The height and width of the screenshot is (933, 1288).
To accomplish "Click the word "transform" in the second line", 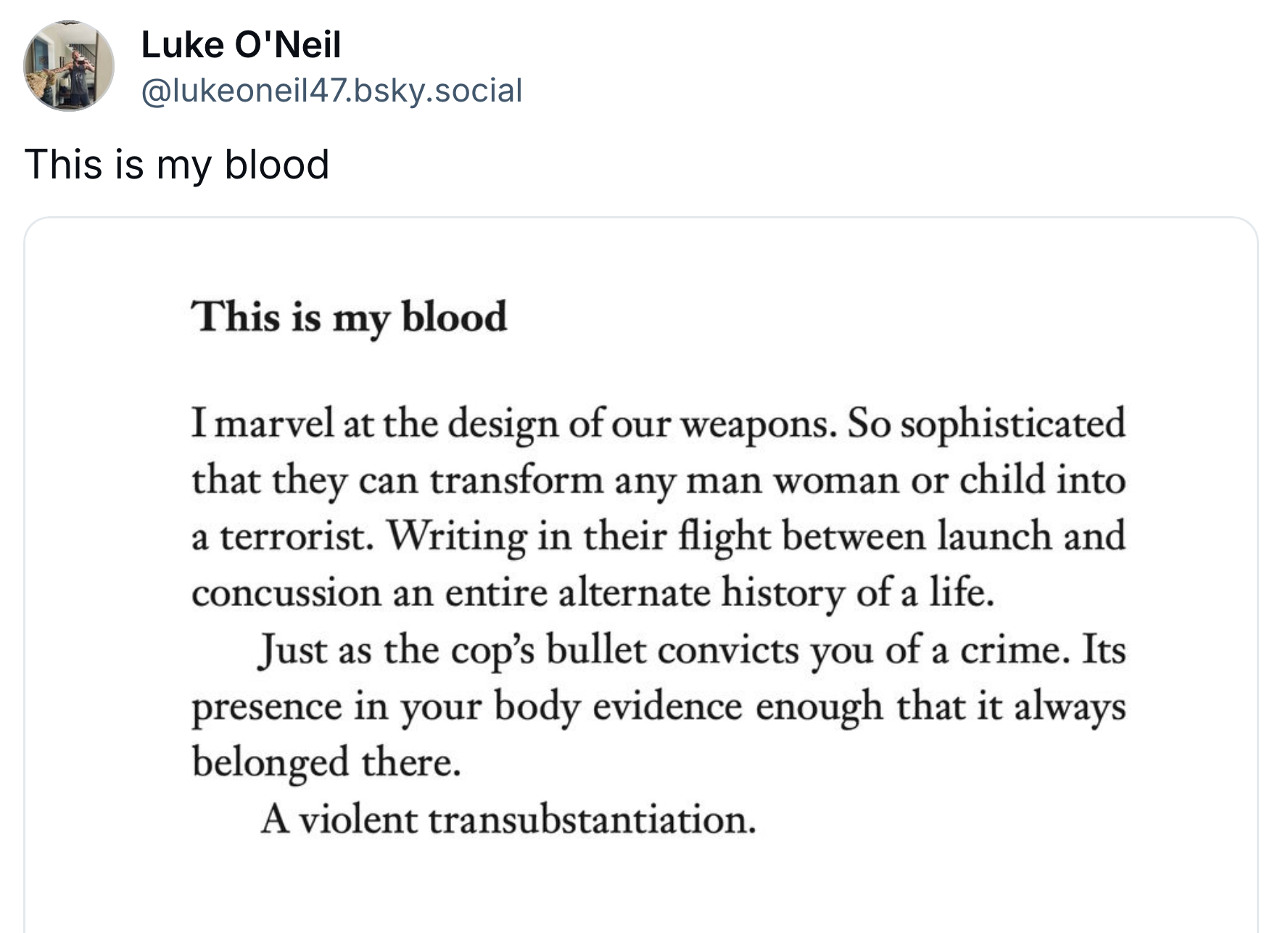I will pos(516,480).
